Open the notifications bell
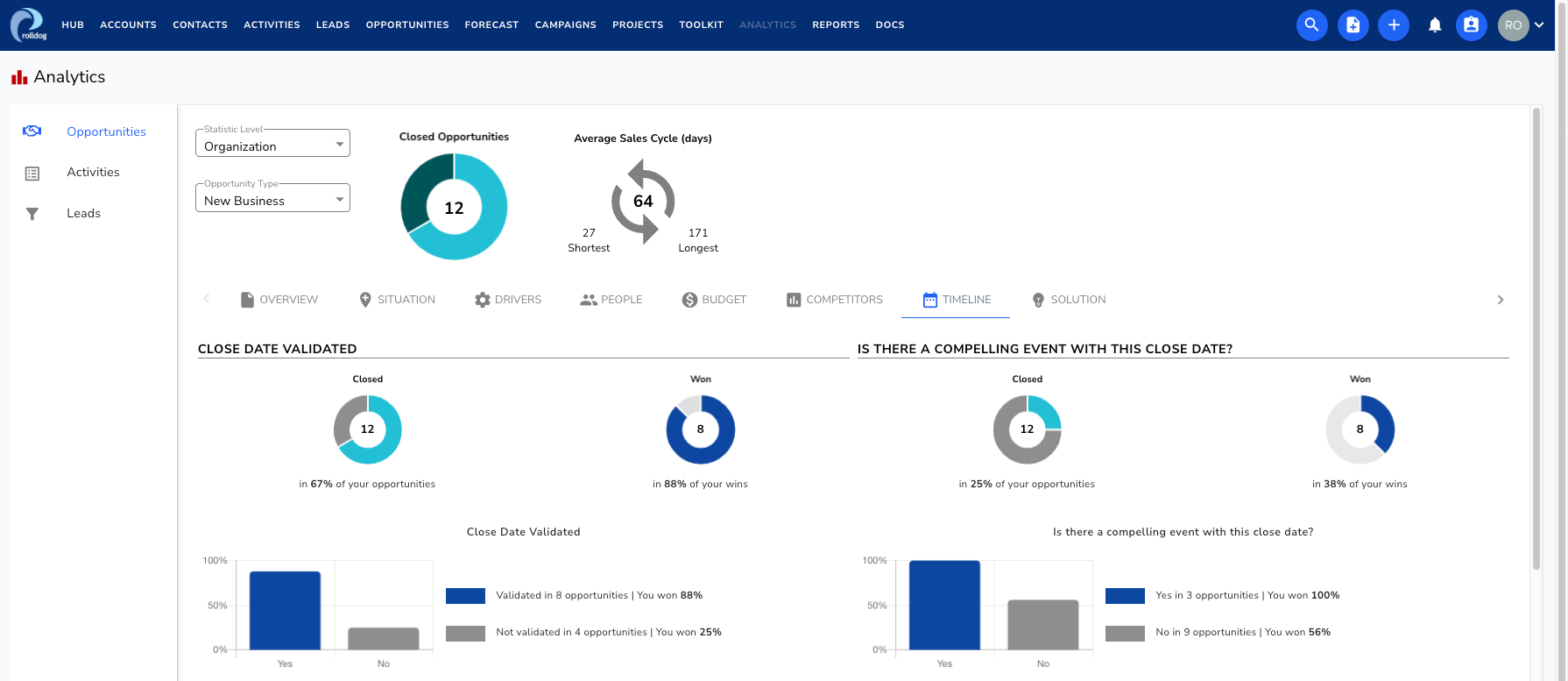 (x=1435, y=25)
